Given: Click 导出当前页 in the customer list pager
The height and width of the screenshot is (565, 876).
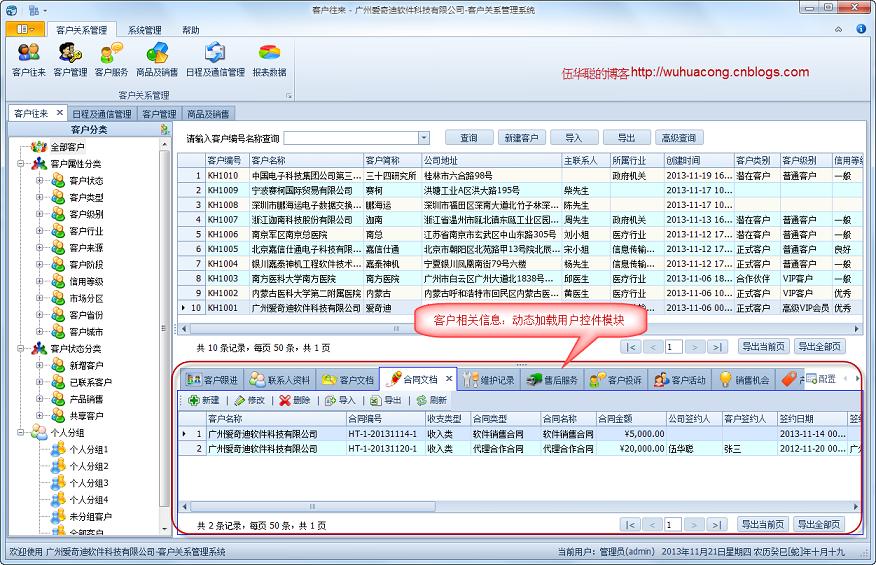Looking at the screenshot, I should (x=763, y=346).
